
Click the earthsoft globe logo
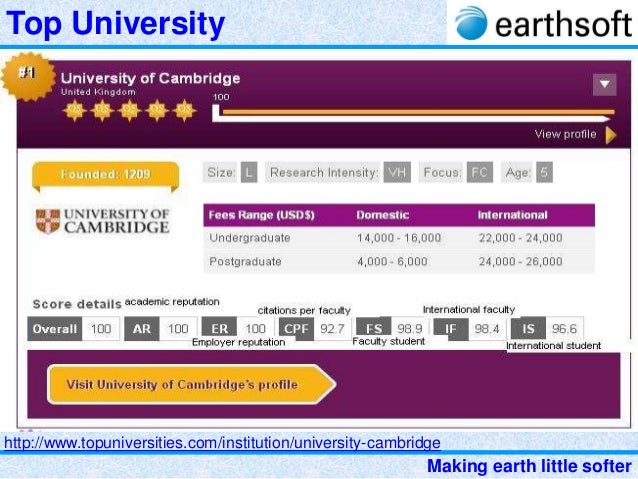[x=471, y=23]
